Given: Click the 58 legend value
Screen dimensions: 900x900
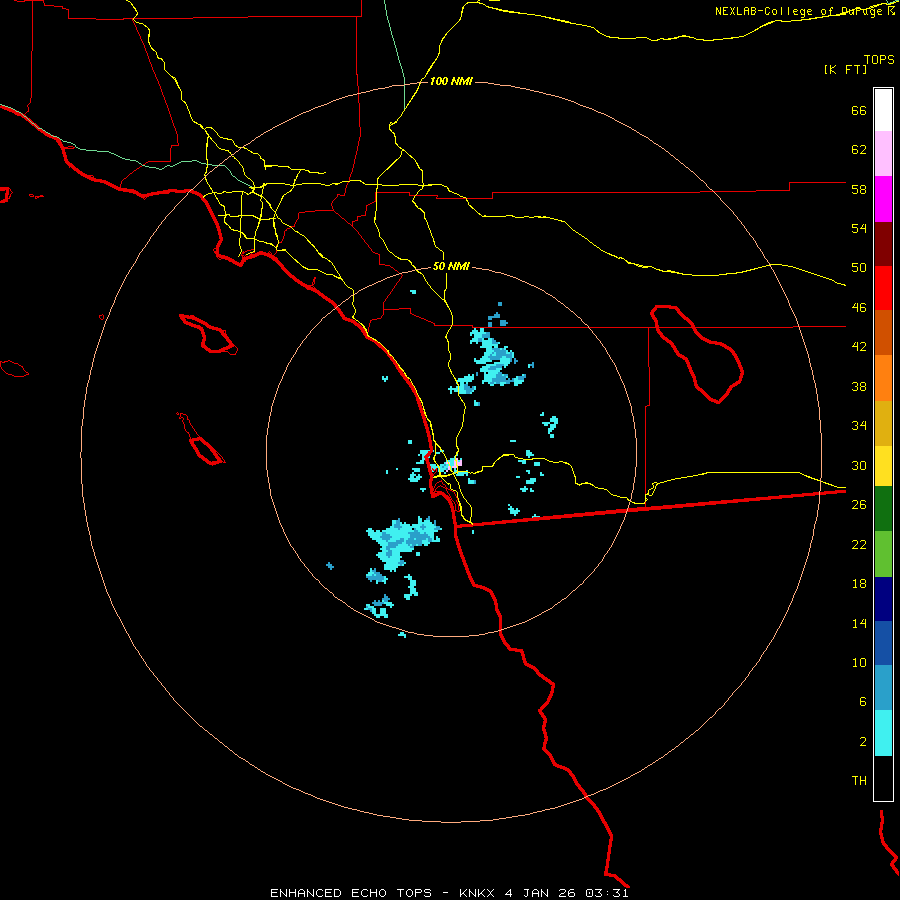Looking at the screenshot, I should coord(859,189).
